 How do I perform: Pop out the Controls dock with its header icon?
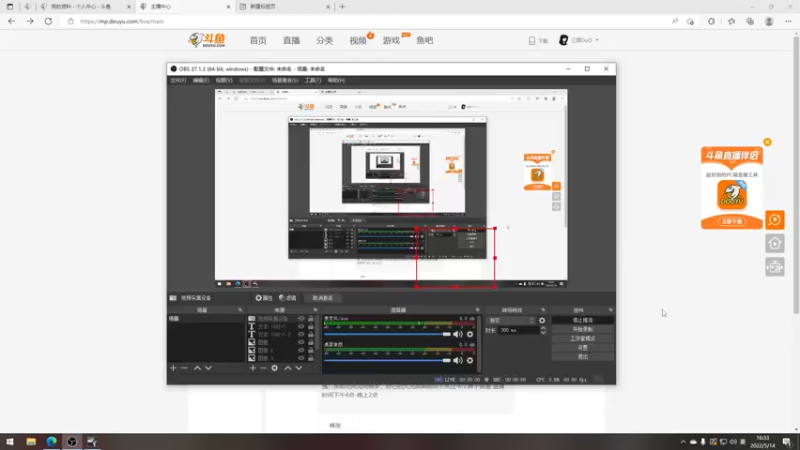610,310
